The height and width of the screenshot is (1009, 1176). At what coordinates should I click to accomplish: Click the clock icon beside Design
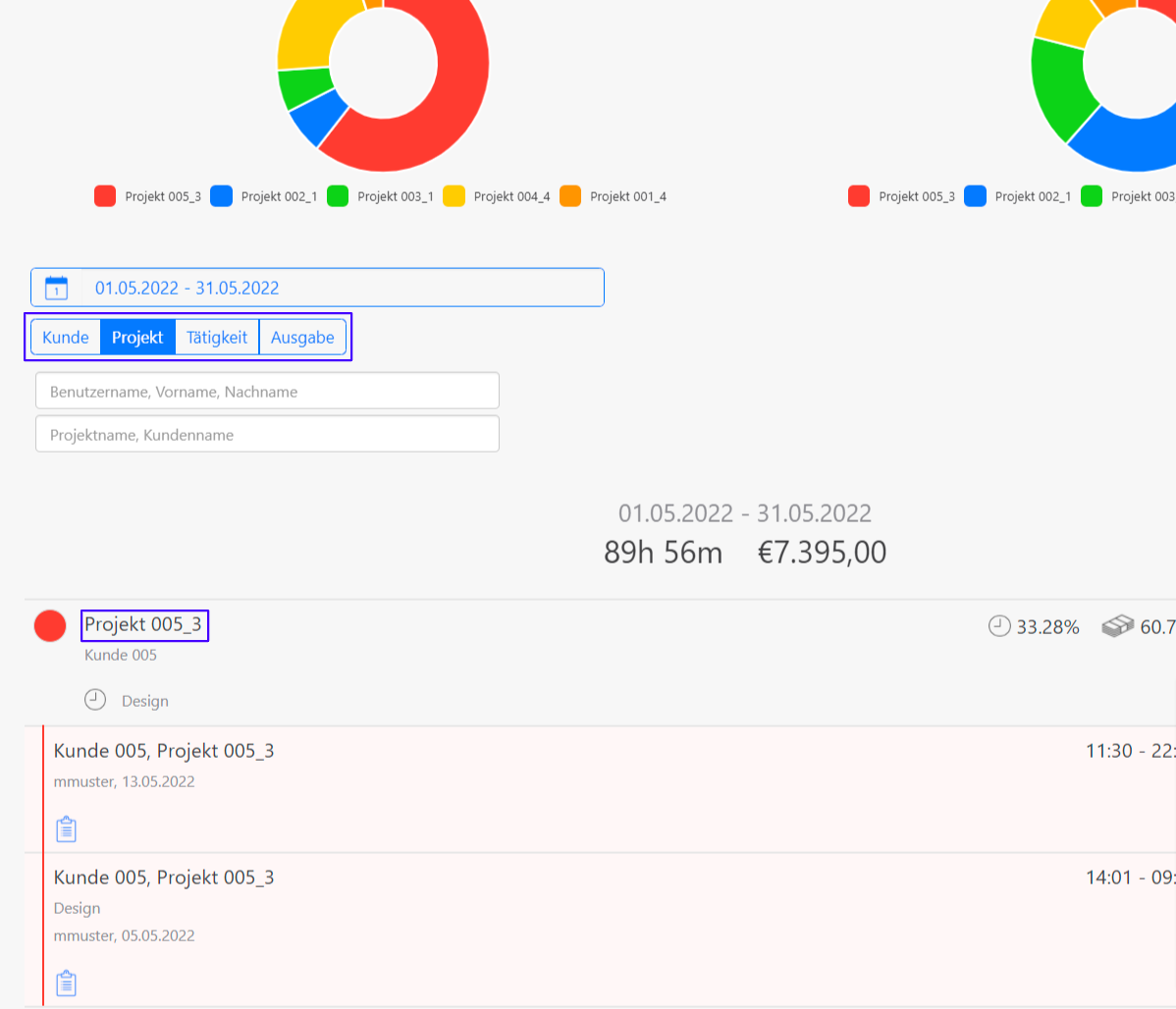tap(95, 700)
